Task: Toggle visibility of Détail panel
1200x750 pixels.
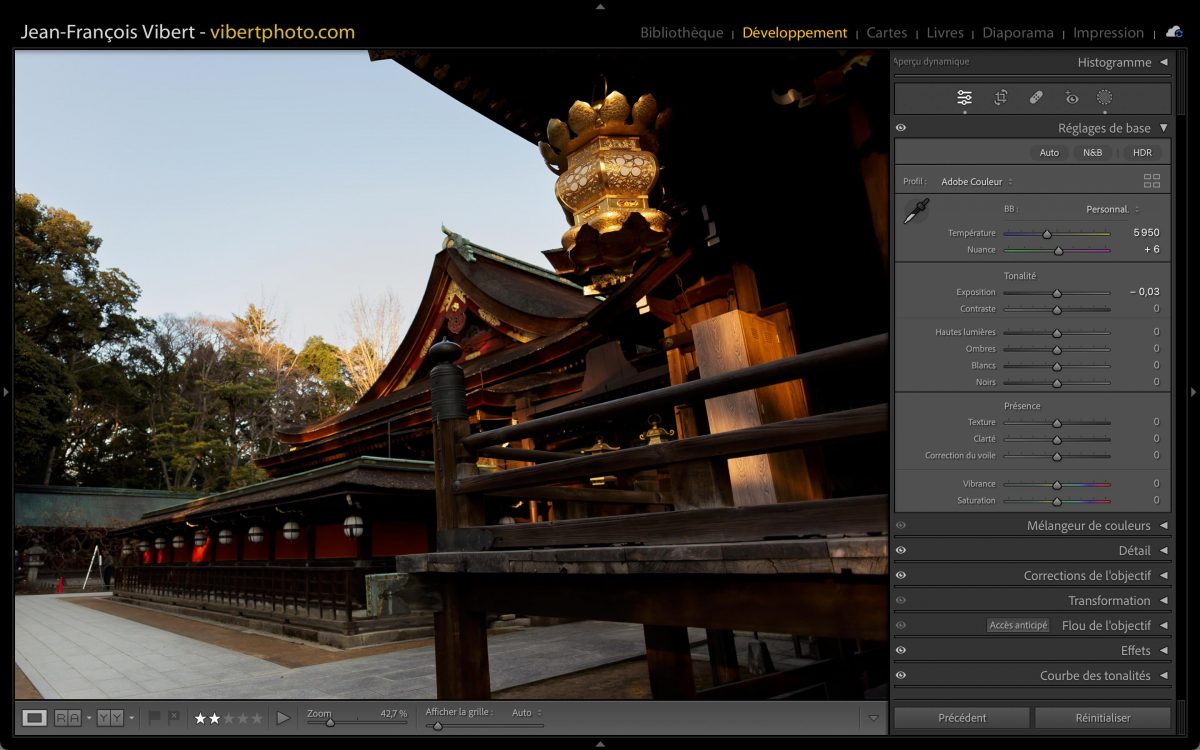Action: pos(901,550)
